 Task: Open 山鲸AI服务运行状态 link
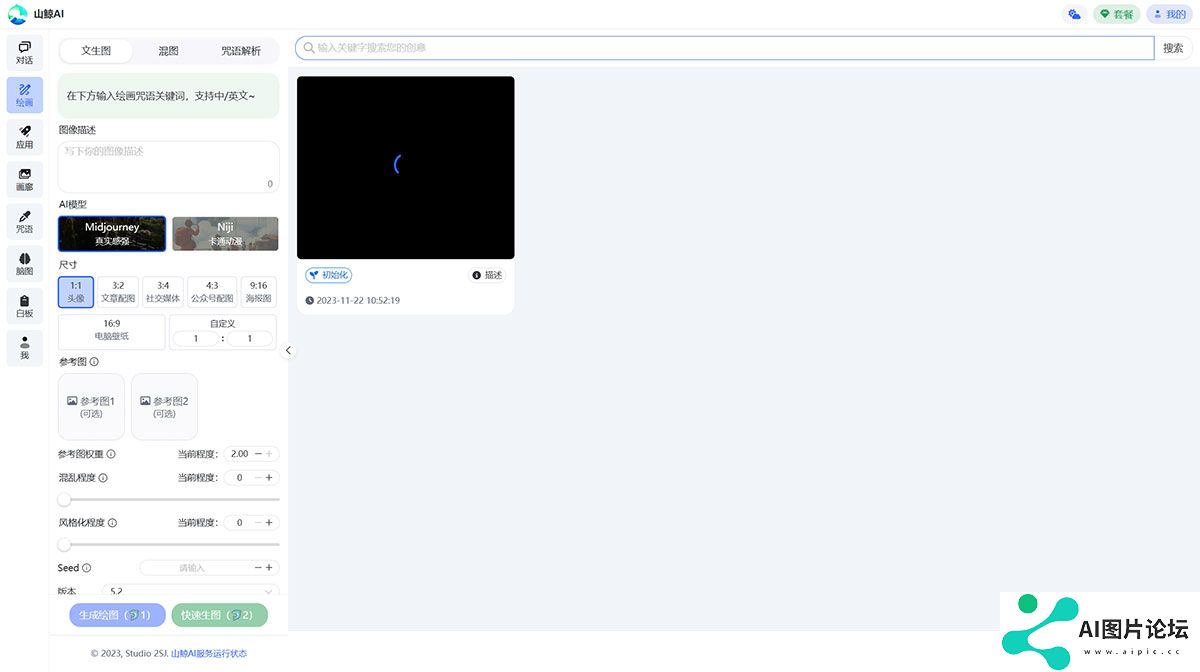pyautogui.click(x=209, y=654)
